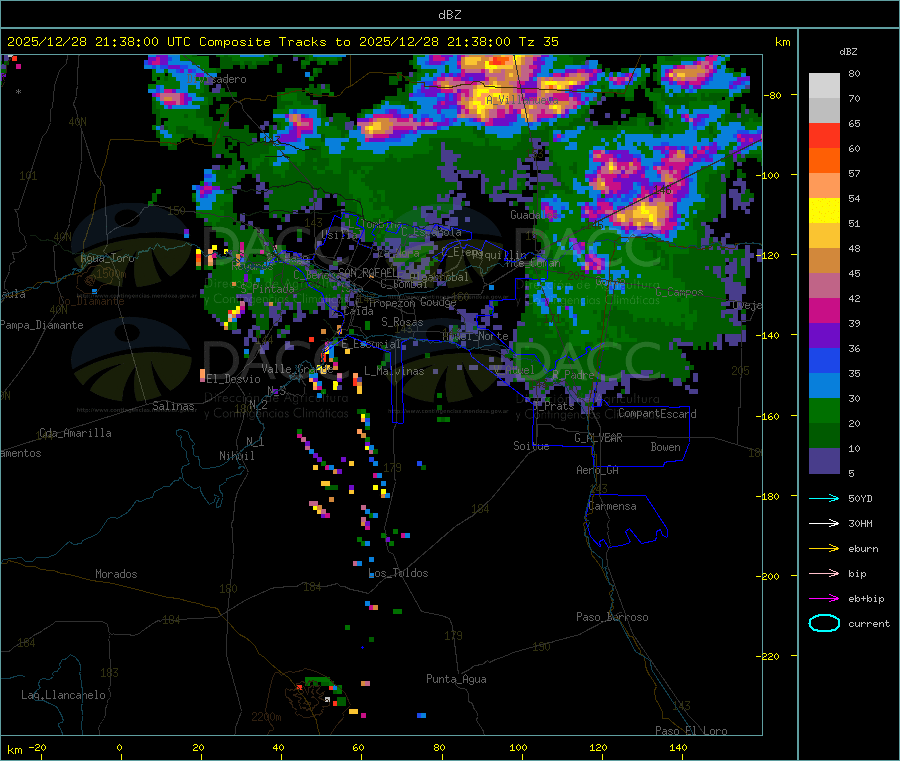Select the light gray 70–80 dBZ legend swatch
Screen dimensions: 900x761
click(x=824, y=86)
